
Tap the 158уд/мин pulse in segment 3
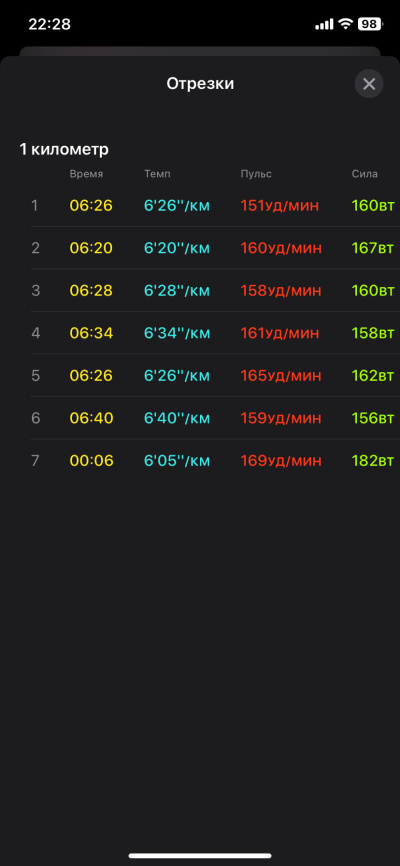pyautogui.click(x=281, y=291)
